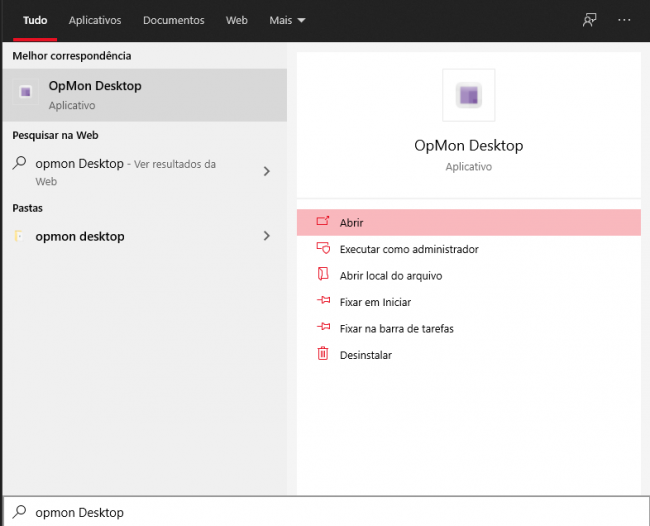Click the Abrir local do arquivo icon

(322, 275)
